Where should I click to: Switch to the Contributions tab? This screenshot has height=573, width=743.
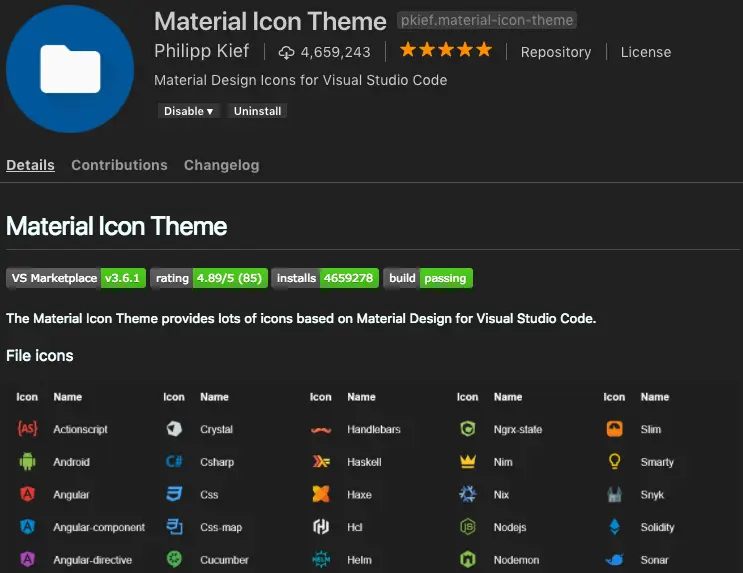click(119, 165)
